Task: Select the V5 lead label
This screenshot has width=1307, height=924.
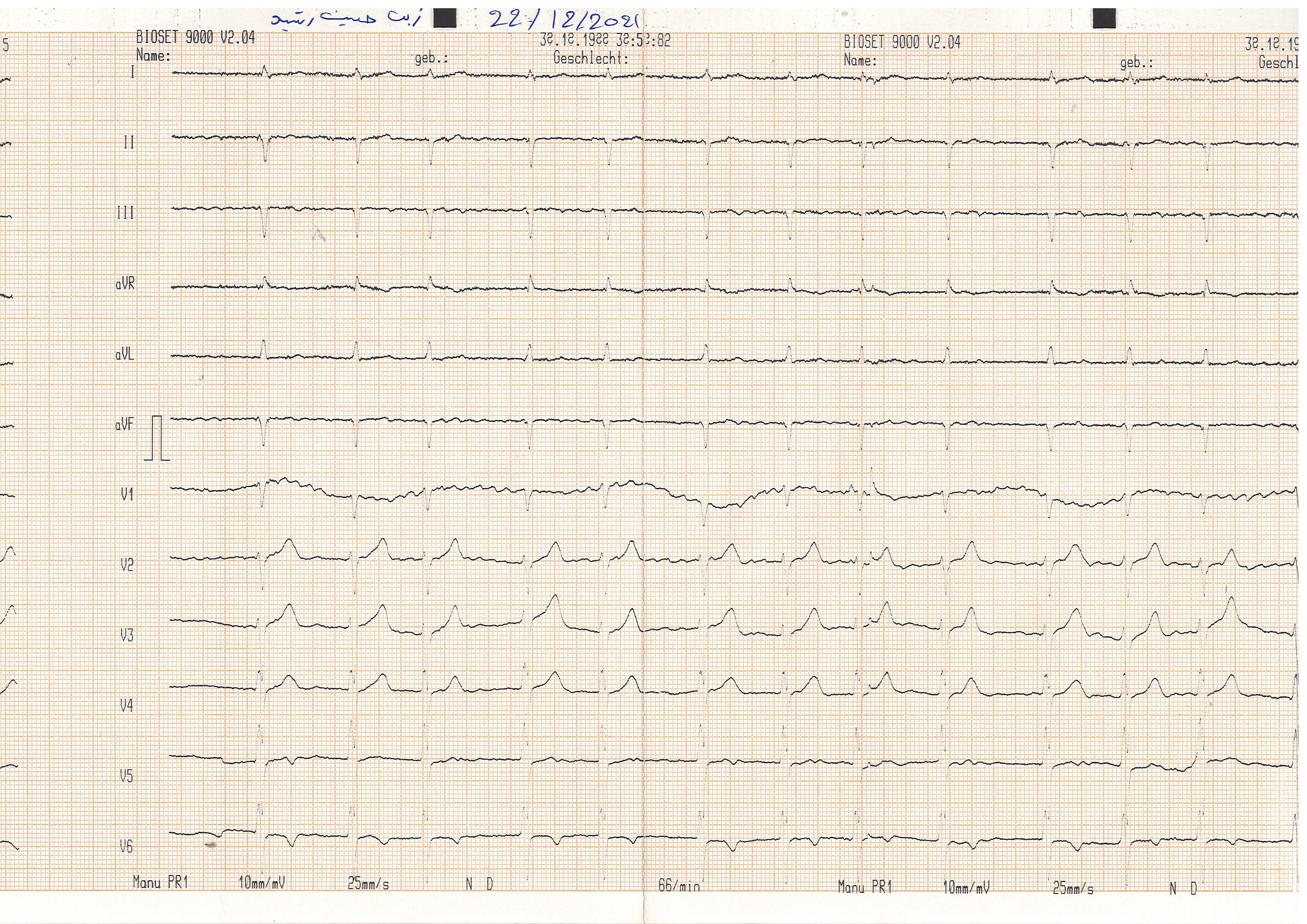Action: click(x=126, y=776)
